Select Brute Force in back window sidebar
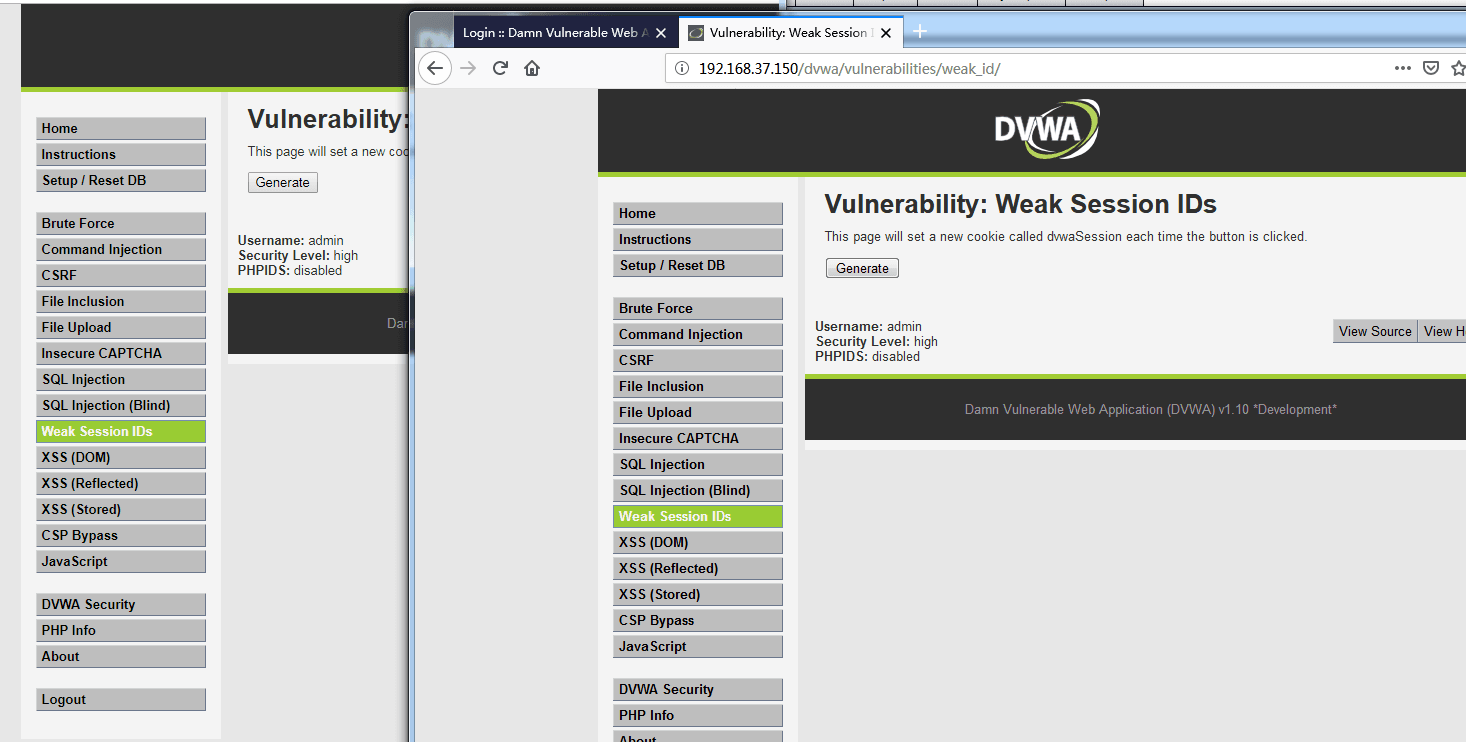Image resolution: width=1466 pixels, height=742 pixels. (x=121, y=223)
